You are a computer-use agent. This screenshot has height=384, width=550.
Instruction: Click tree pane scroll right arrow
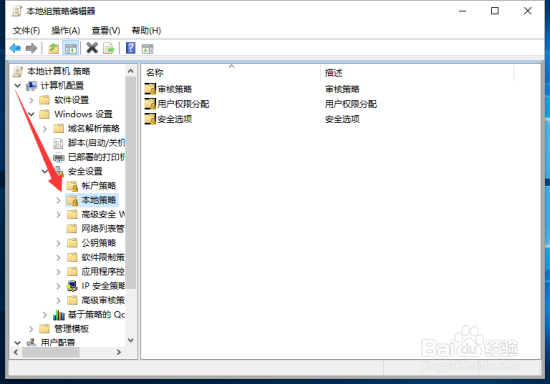click(119, 352)
